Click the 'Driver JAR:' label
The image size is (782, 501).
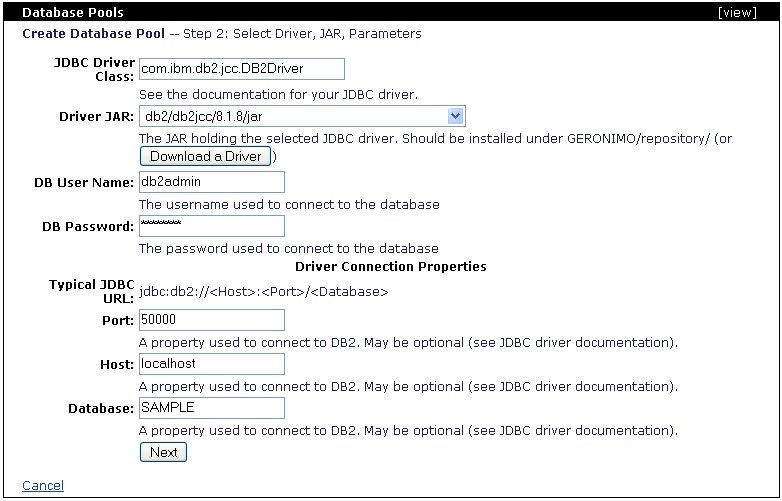(97, 117)
